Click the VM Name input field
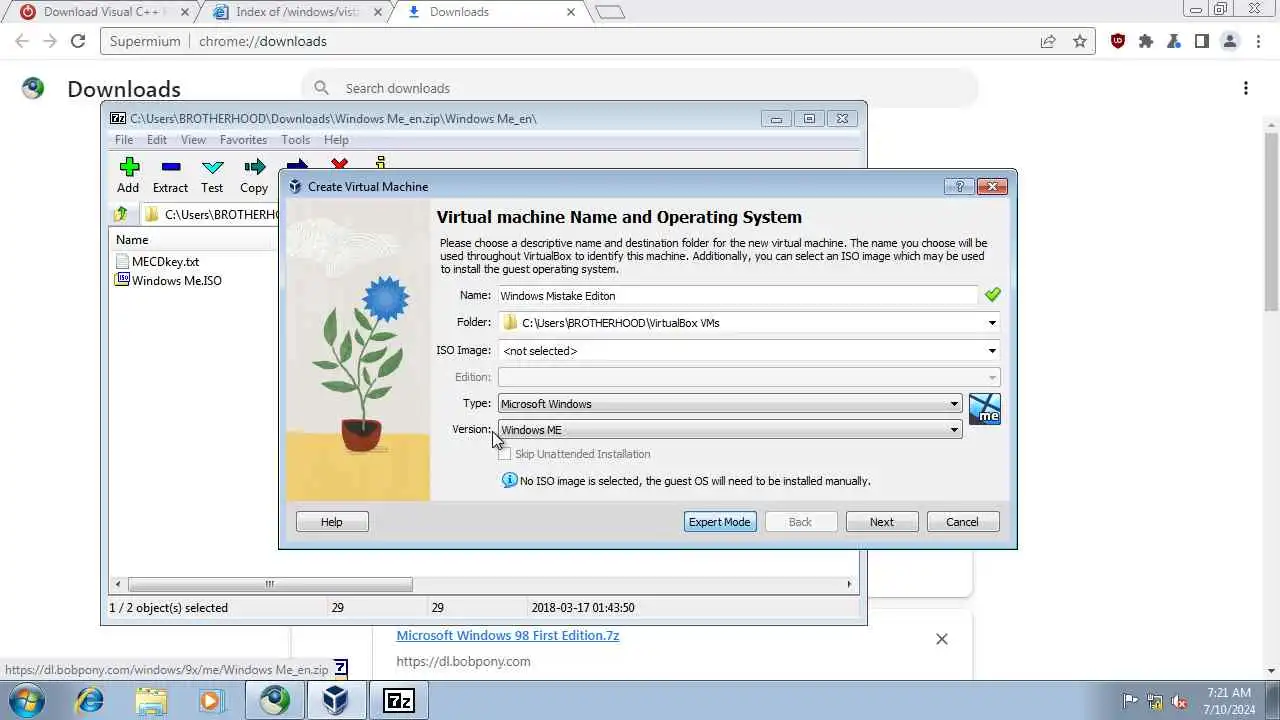1280x720 pixels. (738, 295)
